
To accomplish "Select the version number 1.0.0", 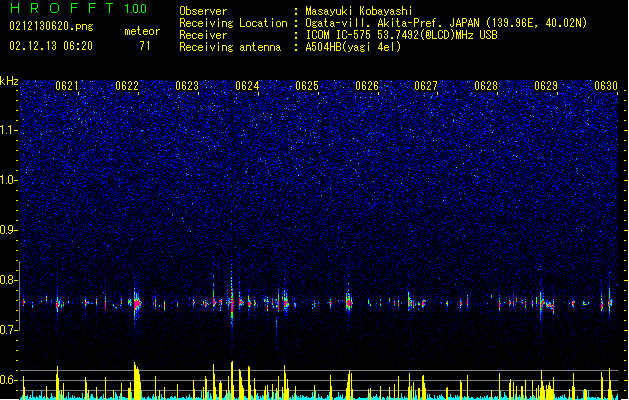I will pos(136,8).
